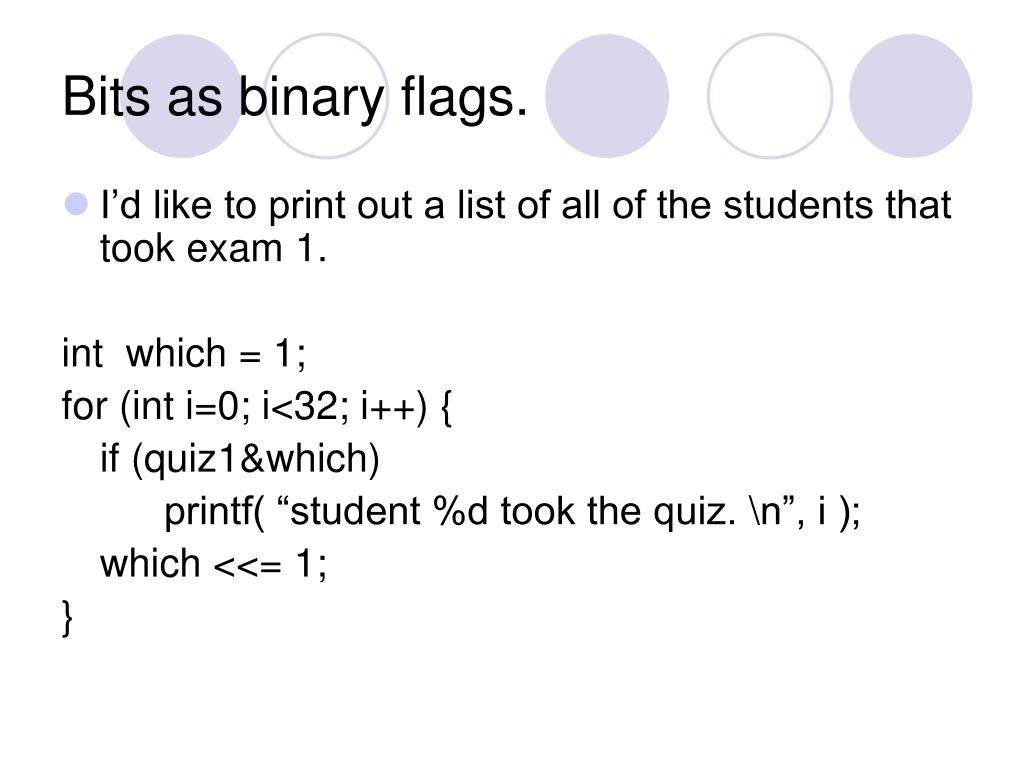Click the lavender bullet point marker
This screenshot has height=768, width=1024.
[76, 204]
